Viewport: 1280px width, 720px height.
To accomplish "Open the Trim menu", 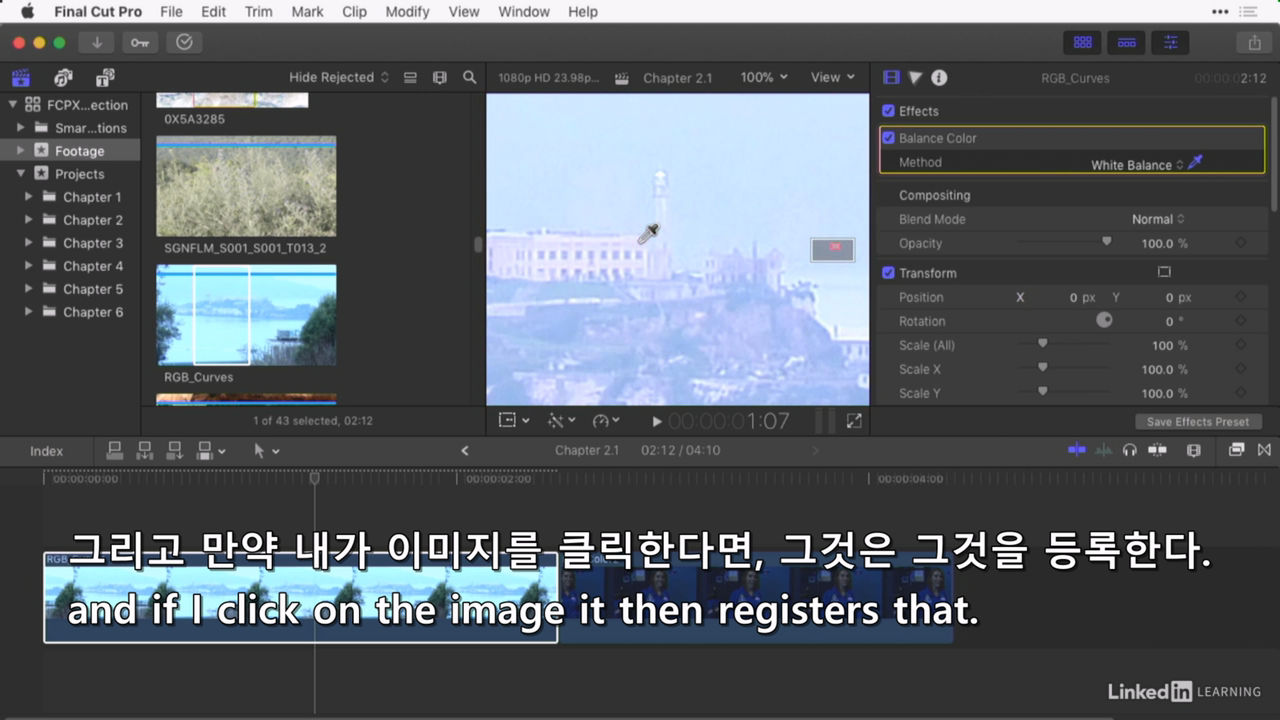I will [x=258, y=12].
